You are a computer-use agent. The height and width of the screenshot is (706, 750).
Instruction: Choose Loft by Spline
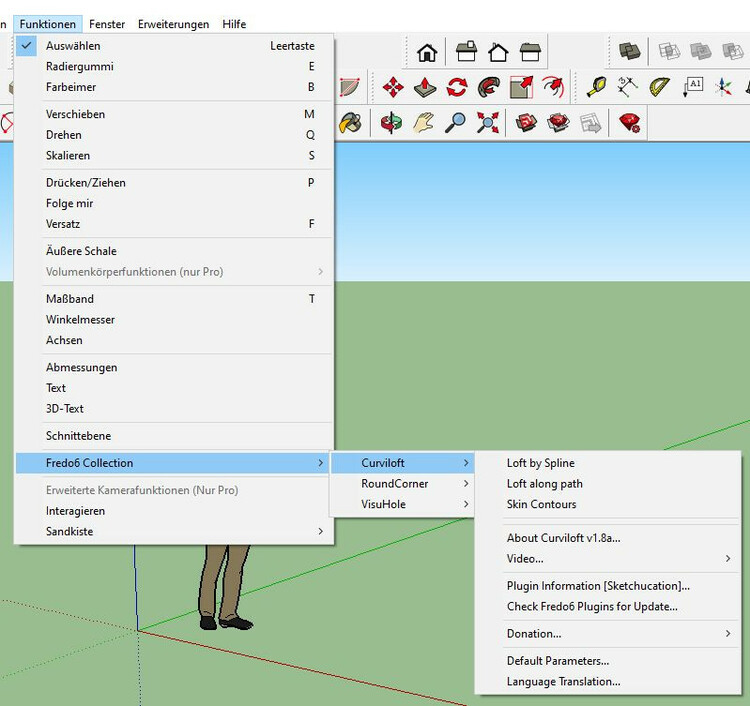click(541, 464)
